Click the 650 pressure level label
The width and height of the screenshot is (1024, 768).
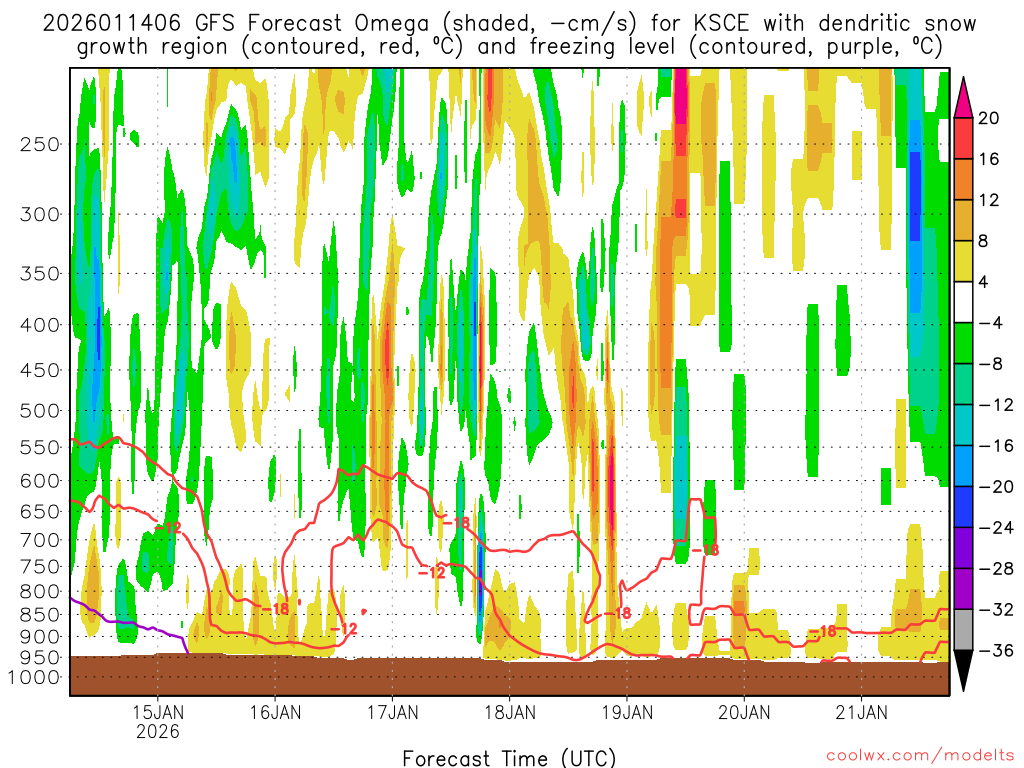pyautogui.click(x=40, y=511)
